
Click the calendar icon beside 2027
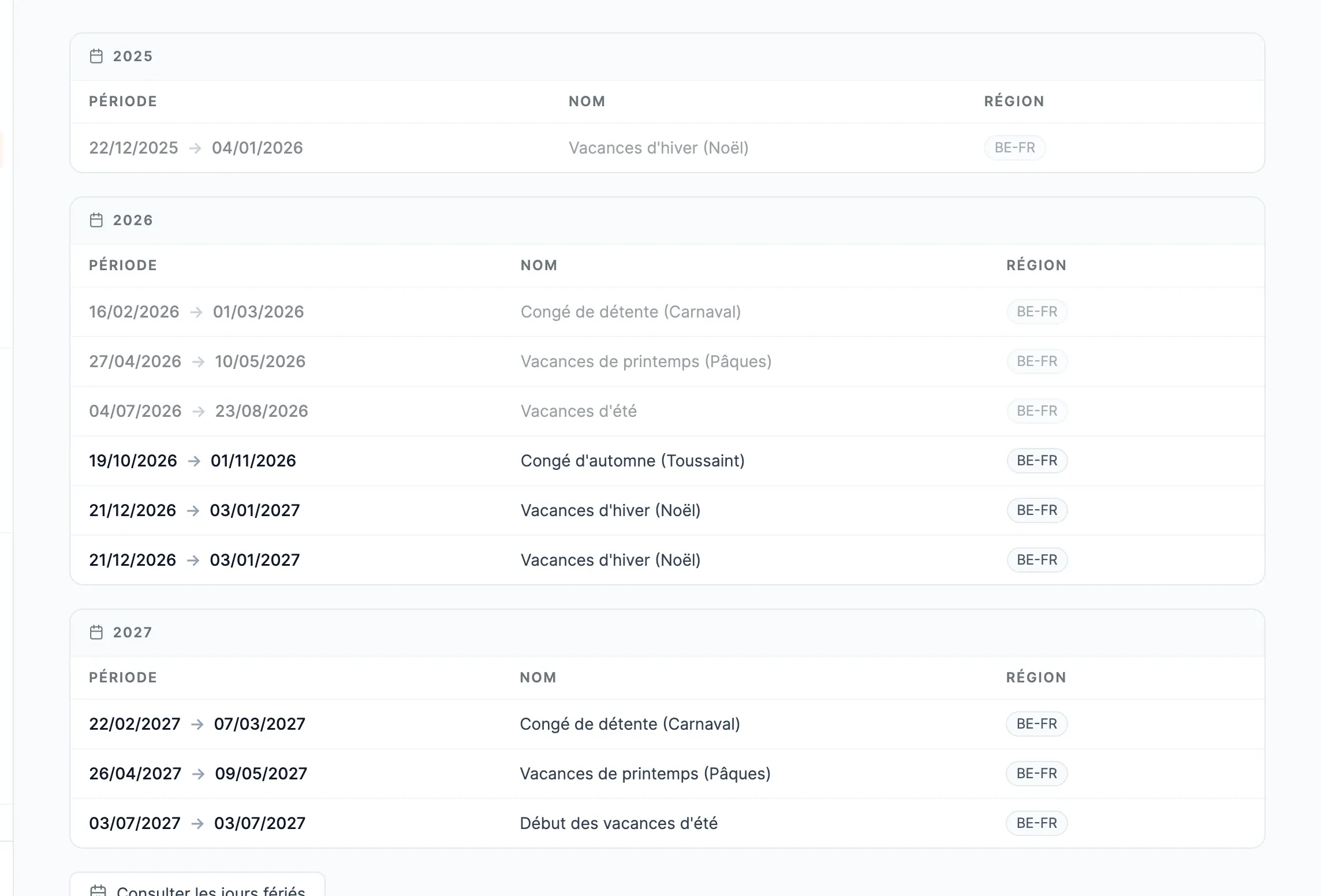96,632
